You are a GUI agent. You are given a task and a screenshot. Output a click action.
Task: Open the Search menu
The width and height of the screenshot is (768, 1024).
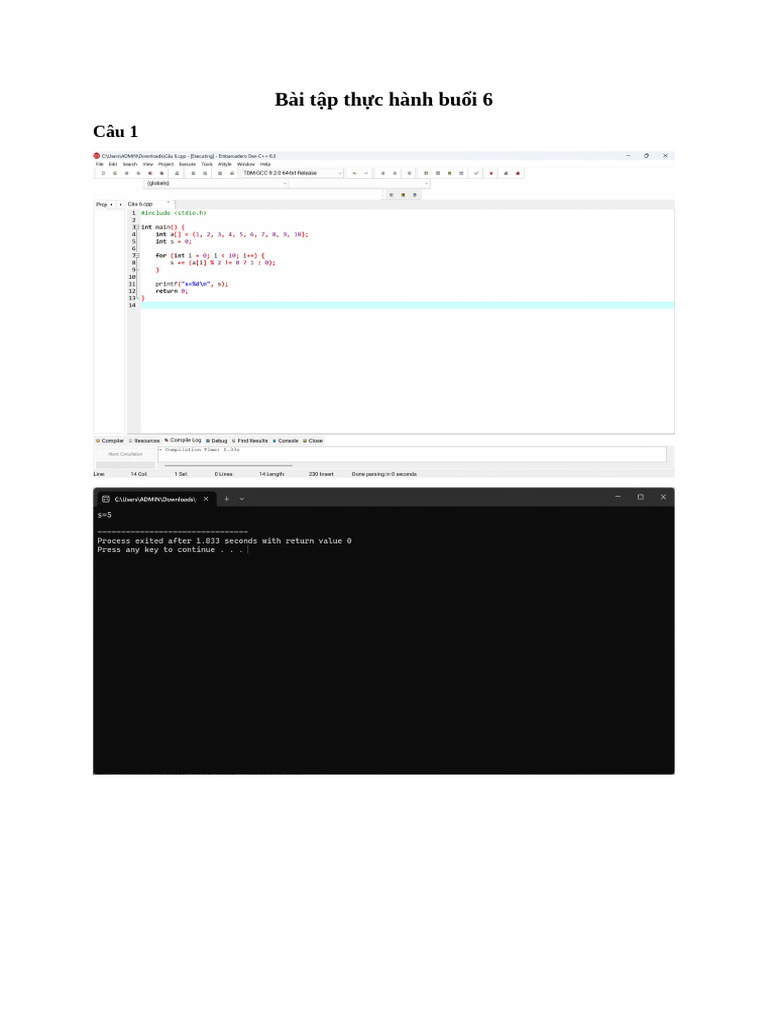(x=130, y=164)
